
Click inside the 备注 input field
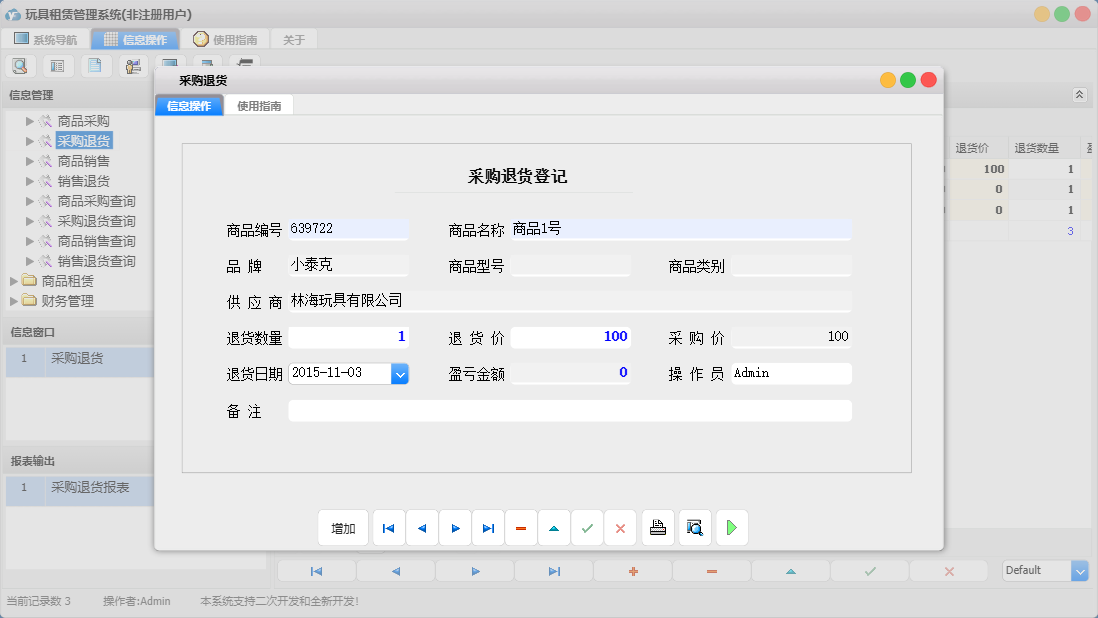[569, 410]
